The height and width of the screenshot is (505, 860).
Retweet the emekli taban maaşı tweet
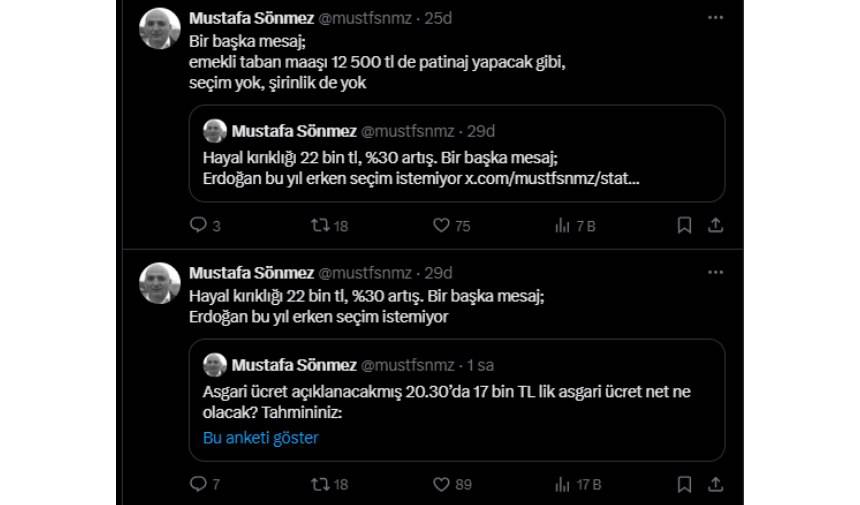(320, 226)
